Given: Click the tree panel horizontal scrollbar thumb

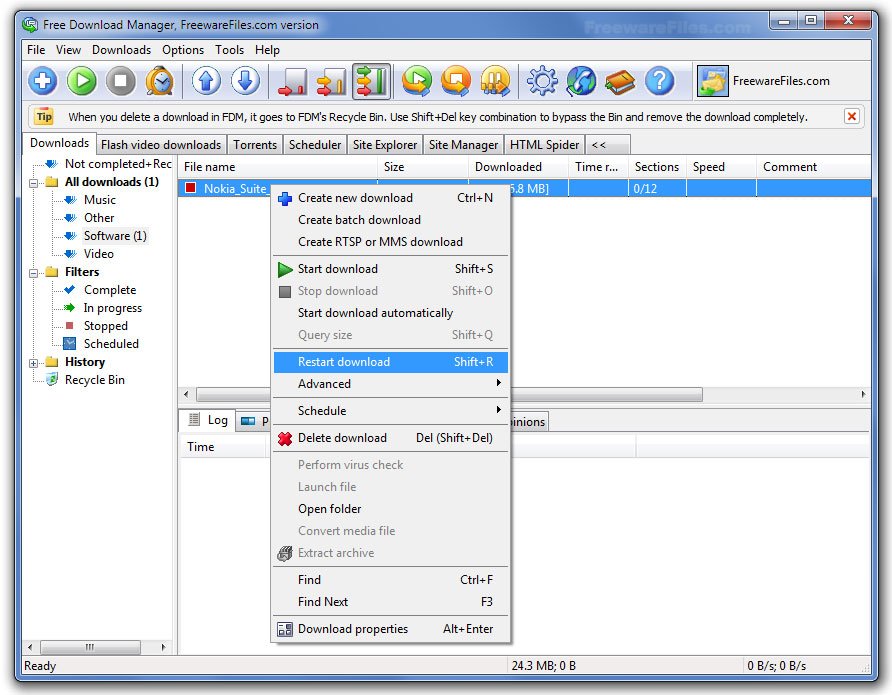Looking at the screenshot, I should tap(90, 647).
